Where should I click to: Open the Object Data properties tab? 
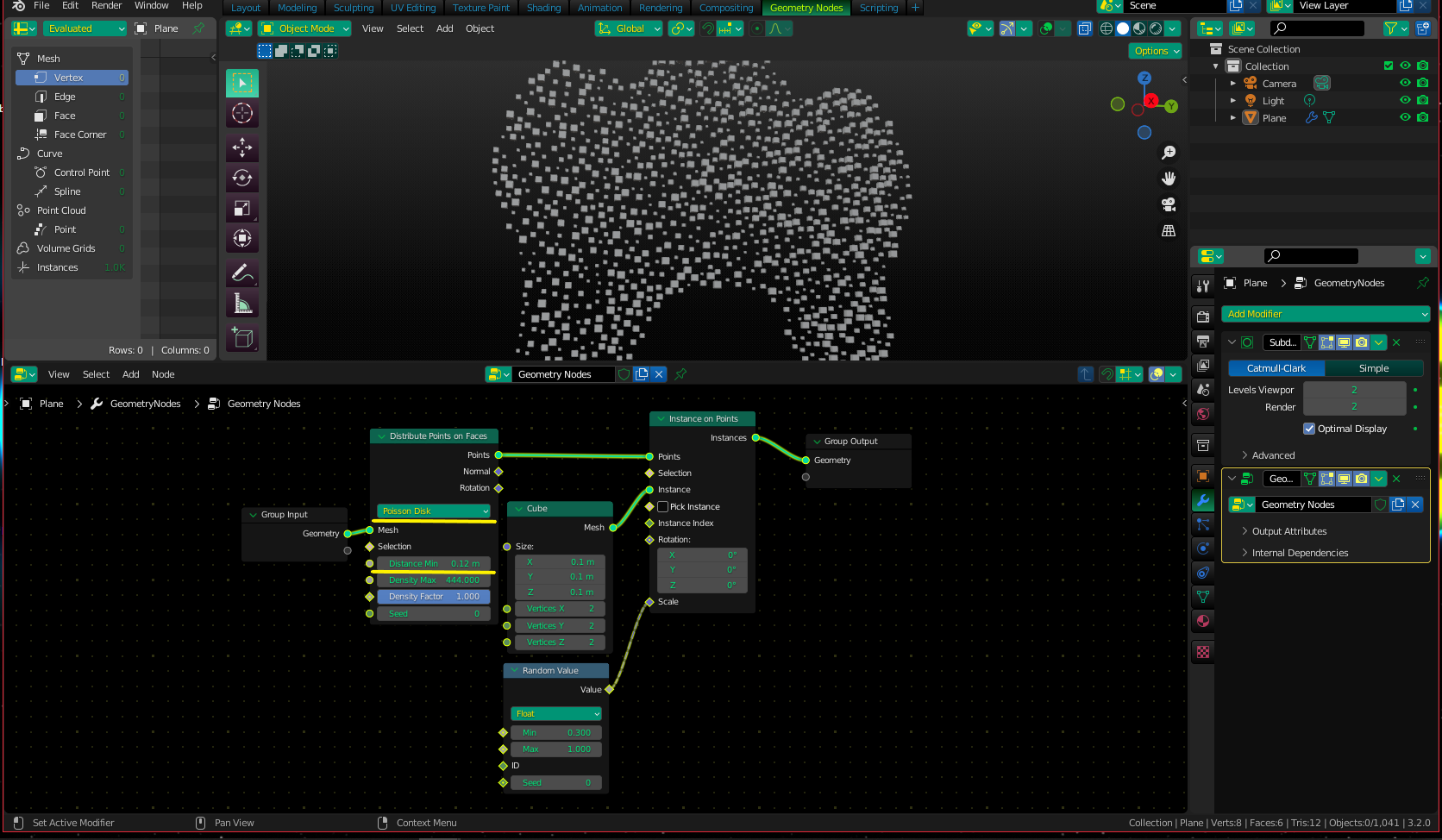click(1203, 596)
